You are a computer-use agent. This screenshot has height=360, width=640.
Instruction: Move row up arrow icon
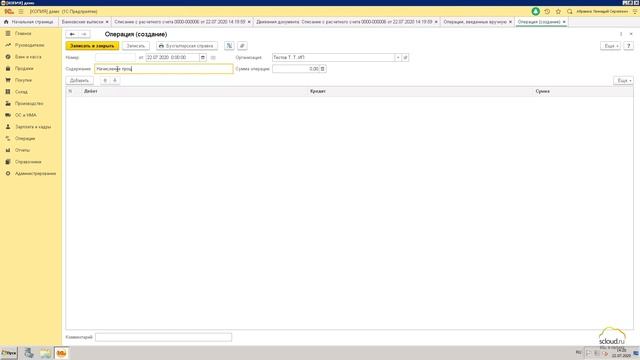(105, 80)
